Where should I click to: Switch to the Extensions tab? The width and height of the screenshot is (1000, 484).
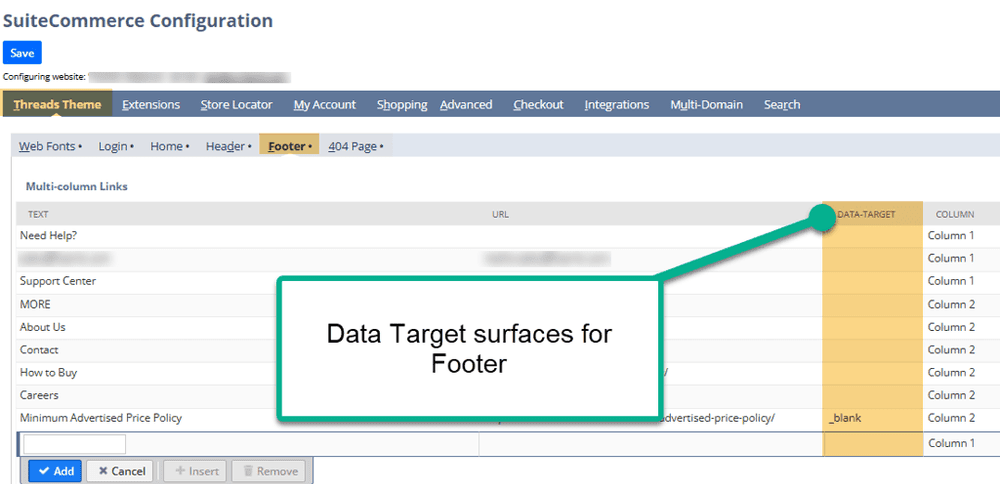point(151,105)
